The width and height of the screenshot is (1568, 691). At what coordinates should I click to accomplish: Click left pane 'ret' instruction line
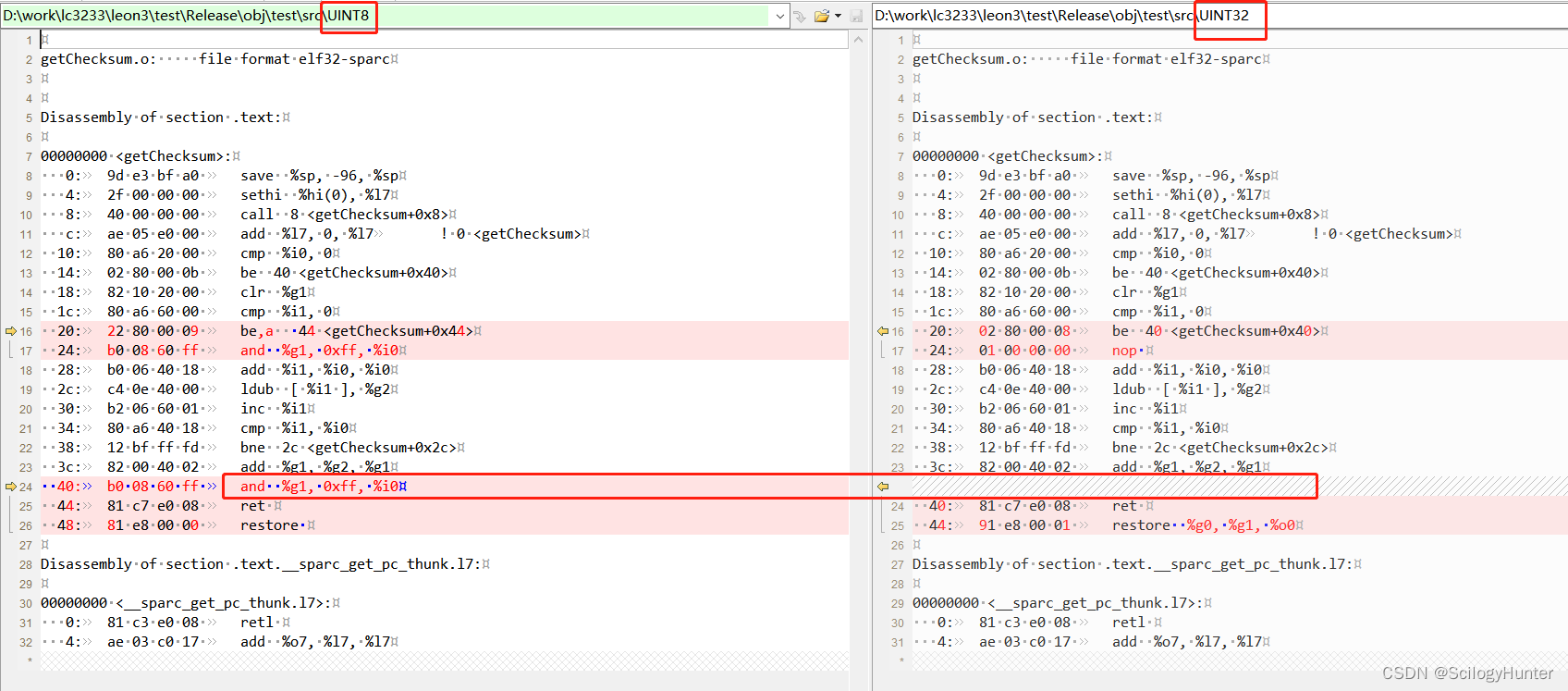pos(261,506)
